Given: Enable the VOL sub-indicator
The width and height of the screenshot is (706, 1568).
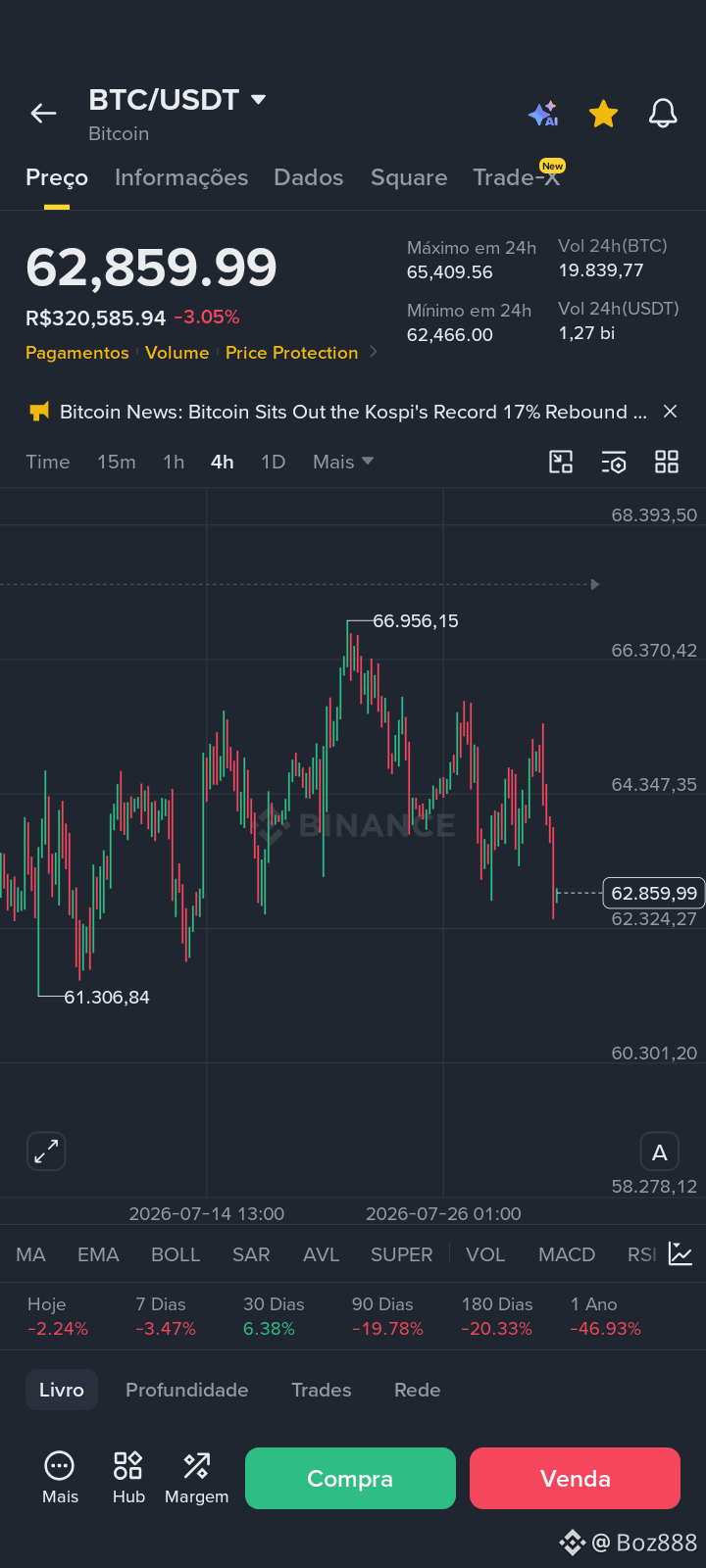Looking at the screenshot, I should click(x=485, y=1254).
